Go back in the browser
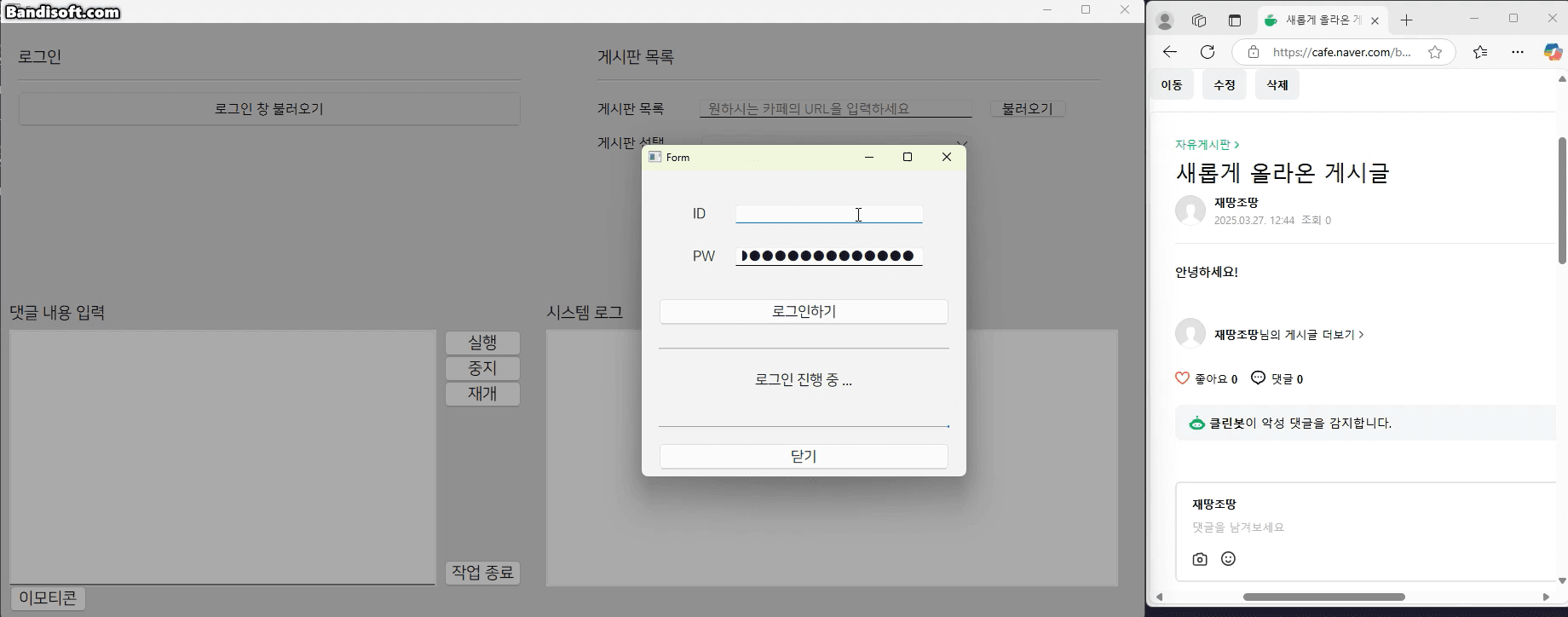Image resolution: width=1568 pixels, height=617 pixels. [1170, 52]
